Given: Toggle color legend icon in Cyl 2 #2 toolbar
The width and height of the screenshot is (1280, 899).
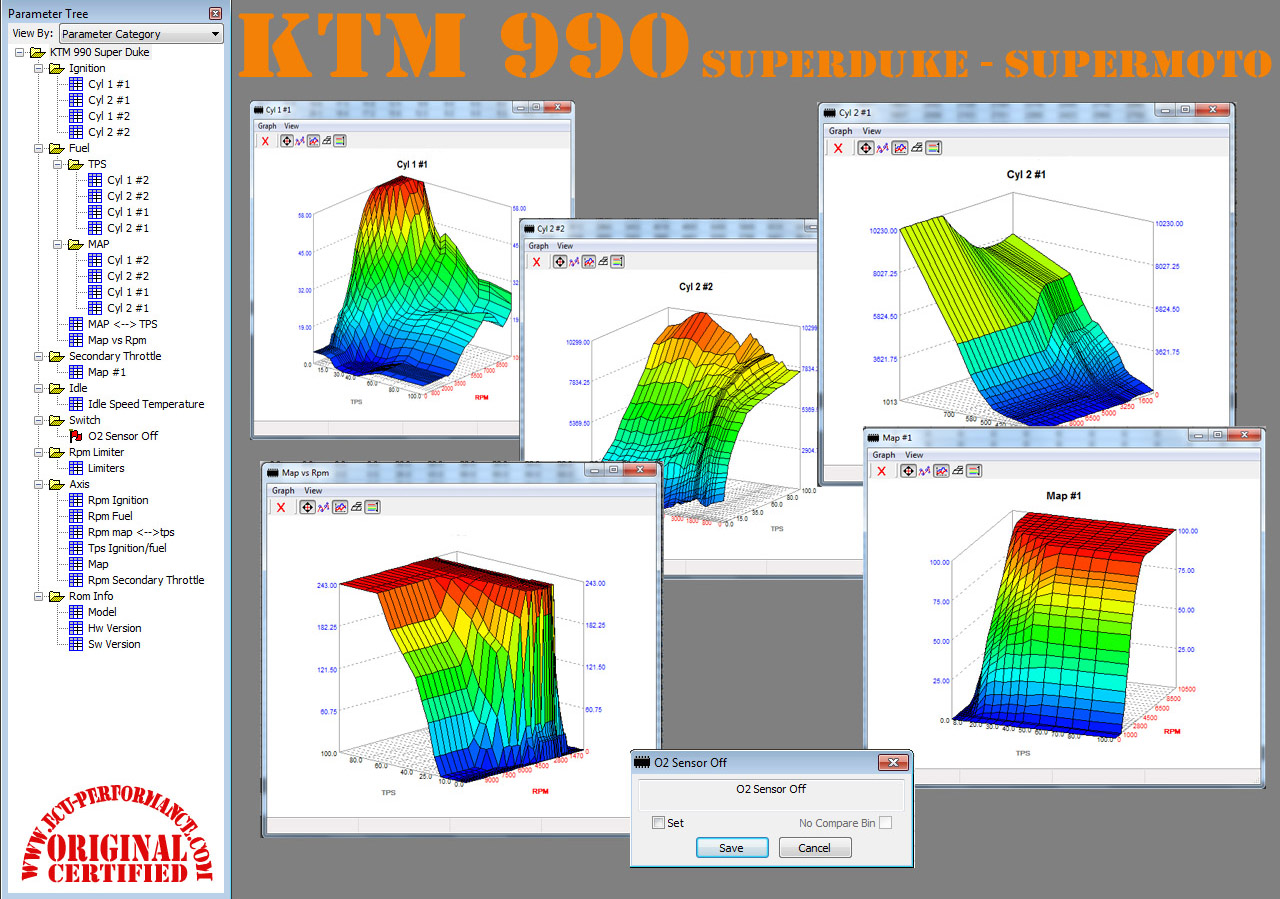Looking at the screenshot, I should 617,261.
